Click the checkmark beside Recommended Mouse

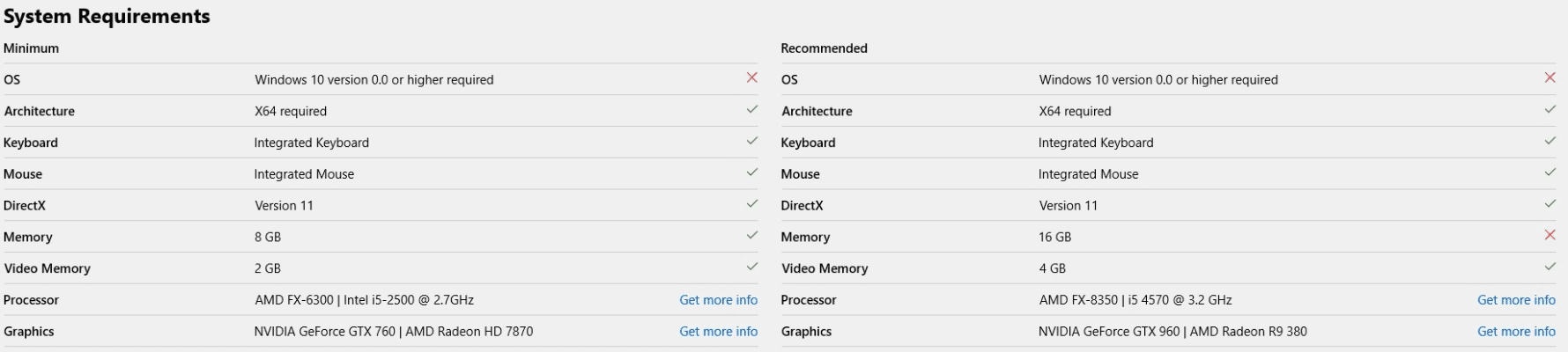[1550, 172]
